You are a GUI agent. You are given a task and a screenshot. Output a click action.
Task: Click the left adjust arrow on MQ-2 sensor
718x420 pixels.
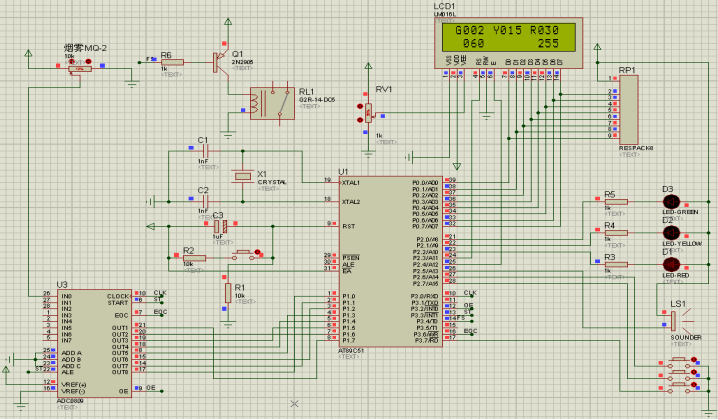[x=71, y=61]
